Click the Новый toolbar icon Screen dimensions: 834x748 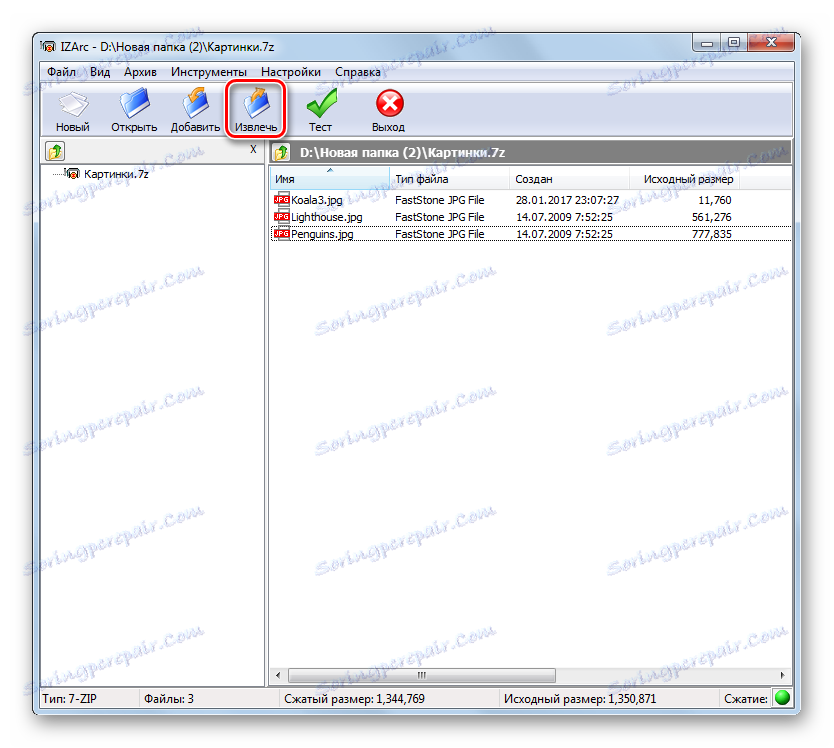73,104
